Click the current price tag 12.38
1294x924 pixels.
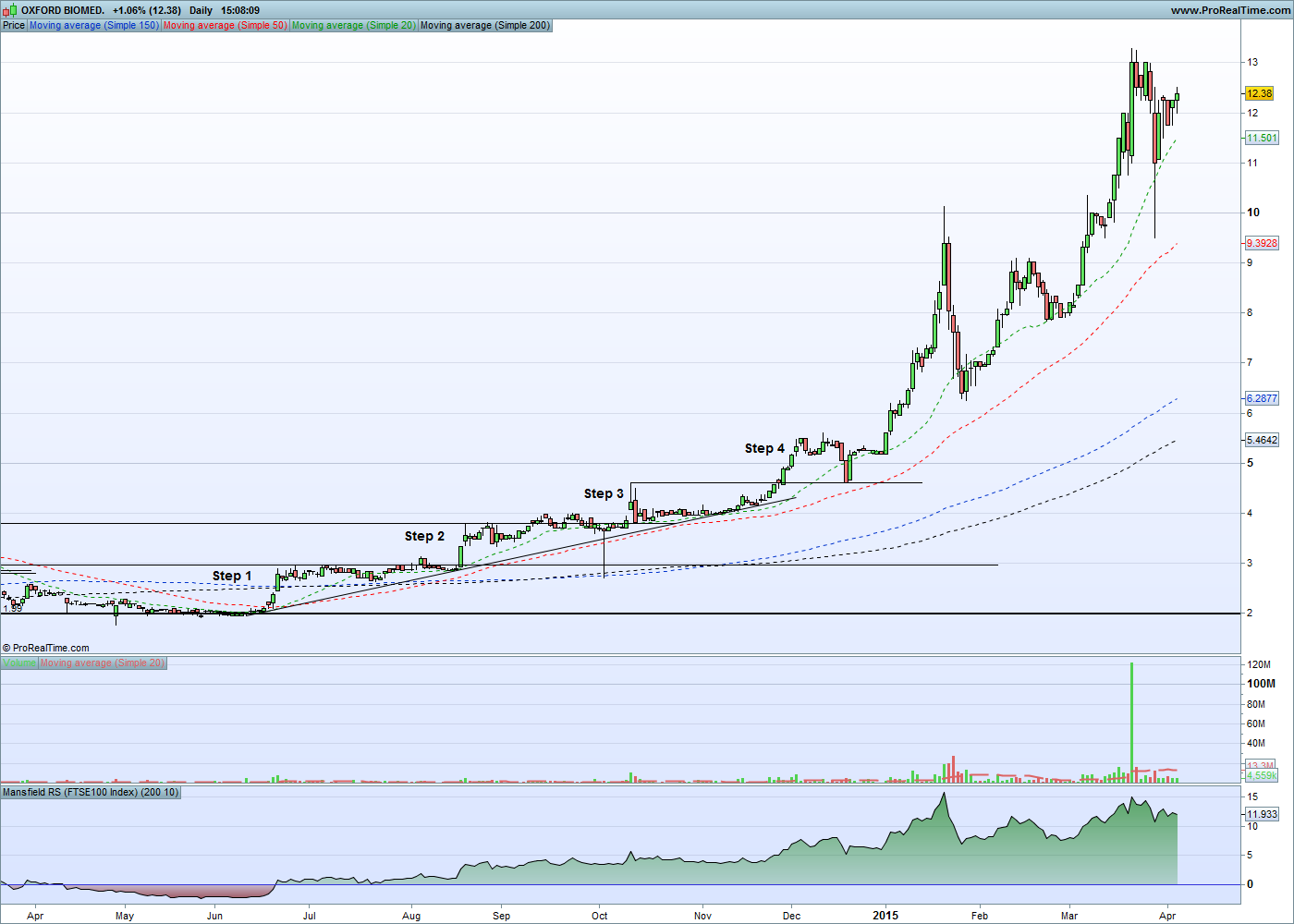[1259, 93]
